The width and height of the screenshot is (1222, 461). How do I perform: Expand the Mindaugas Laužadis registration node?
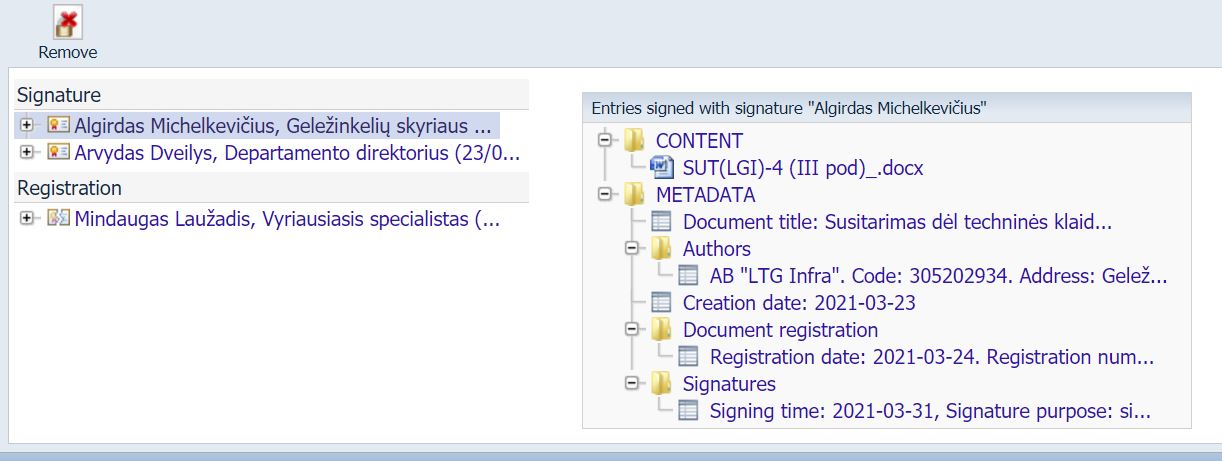click(27, 219)
